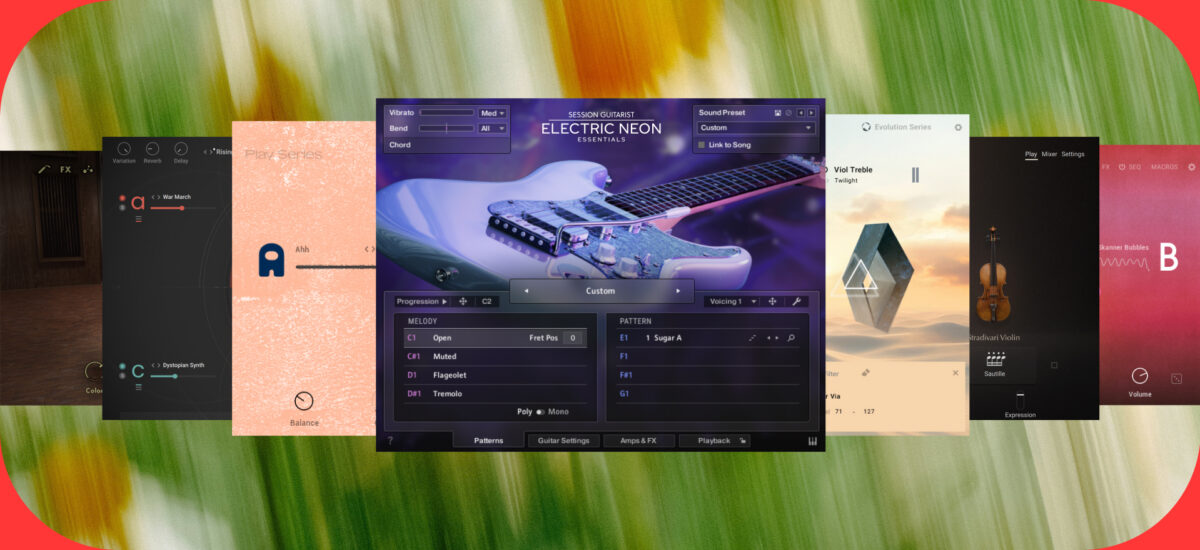This screenshot has width=1200, height=550.
Task: Click the keyboard piano icon at bottom right
Action: pyautogui.click(x=813, y=441)
